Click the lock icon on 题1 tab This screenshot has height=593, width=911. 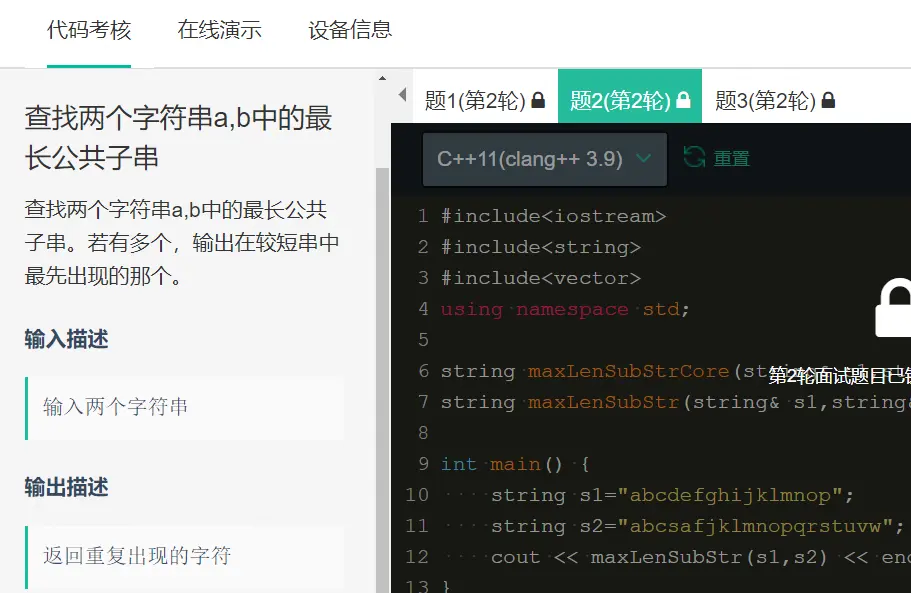(539, 100)
